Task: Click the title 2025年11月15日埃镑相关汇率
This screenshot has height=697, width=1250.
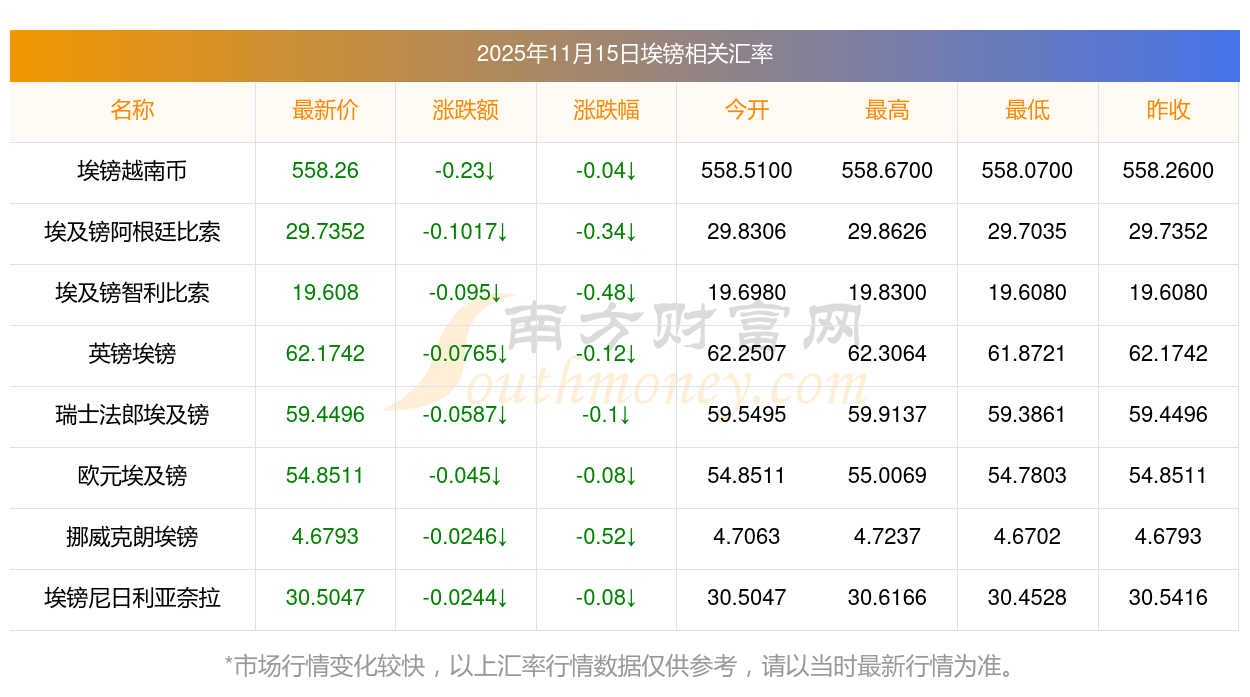Action: coord(625,54)
